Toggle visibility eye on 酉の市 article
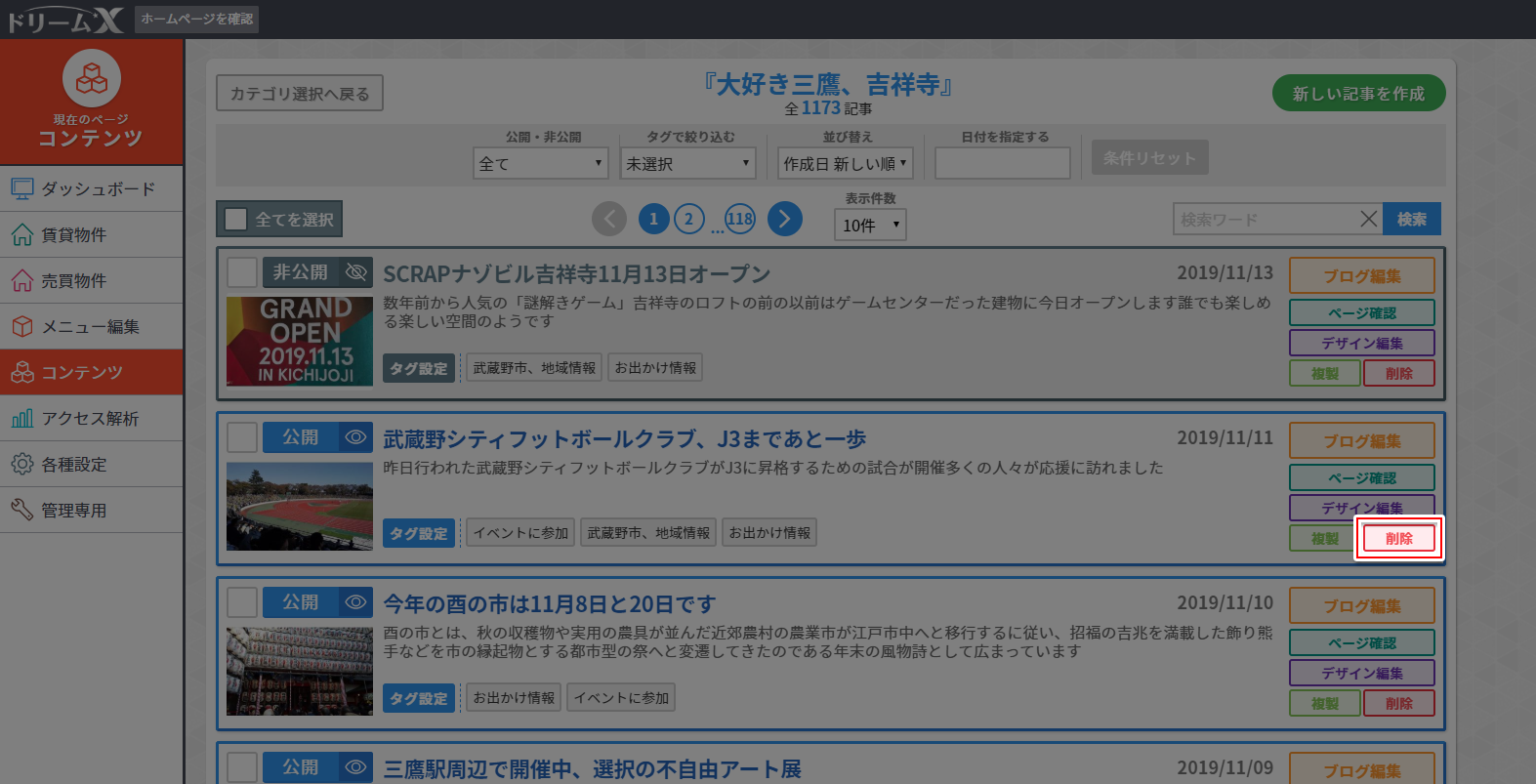This screenshot has width=1536, height=784. (356, 601)
